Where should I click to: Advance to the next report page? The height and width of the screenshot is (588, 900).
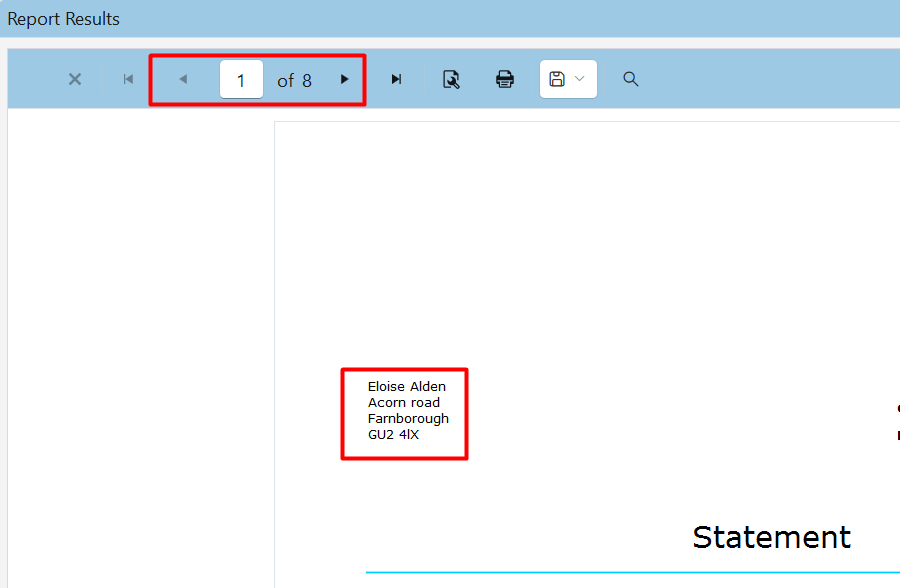point(344,79)
